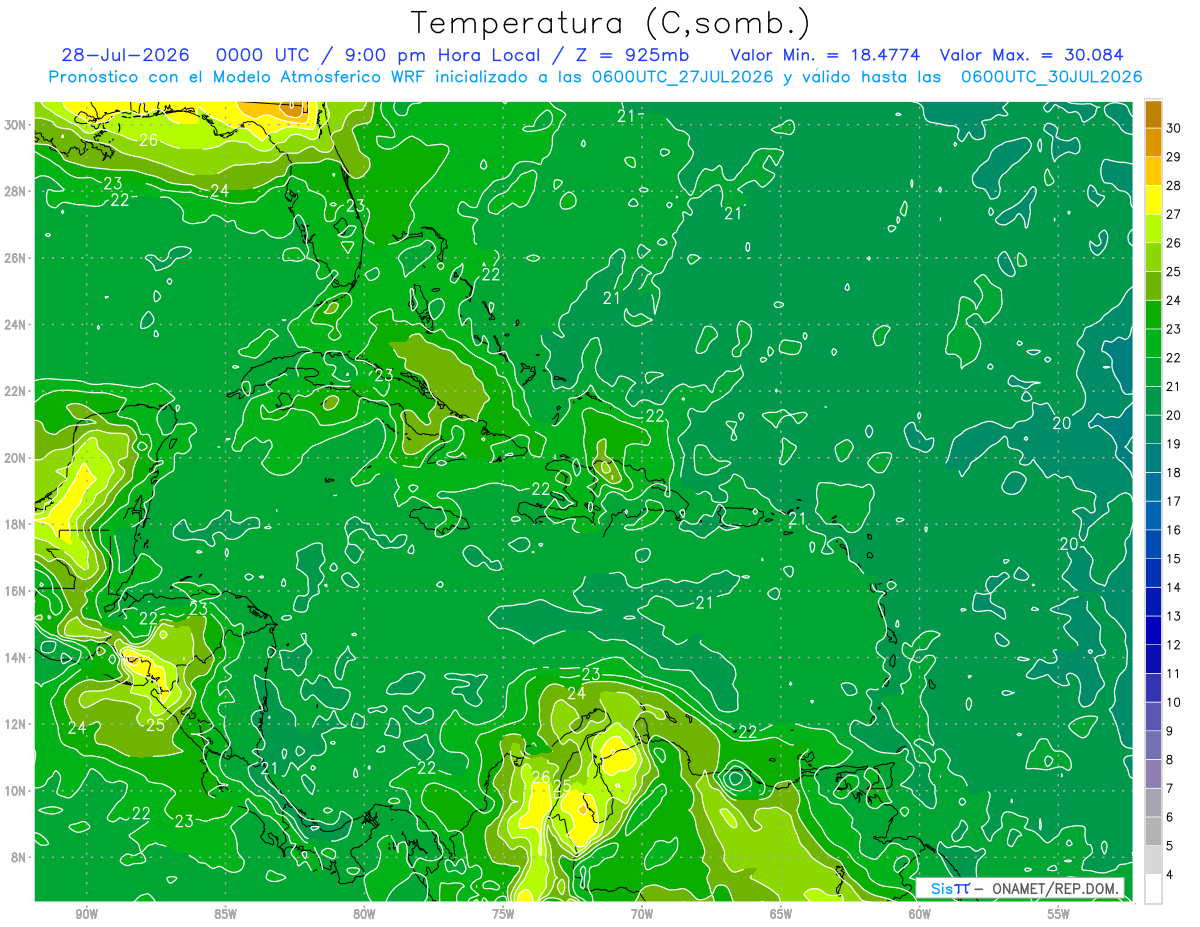The height and width of the screenshot is (927, 1200).
Task: Click the "85W" longitude axis label
Action: (225, 914)
